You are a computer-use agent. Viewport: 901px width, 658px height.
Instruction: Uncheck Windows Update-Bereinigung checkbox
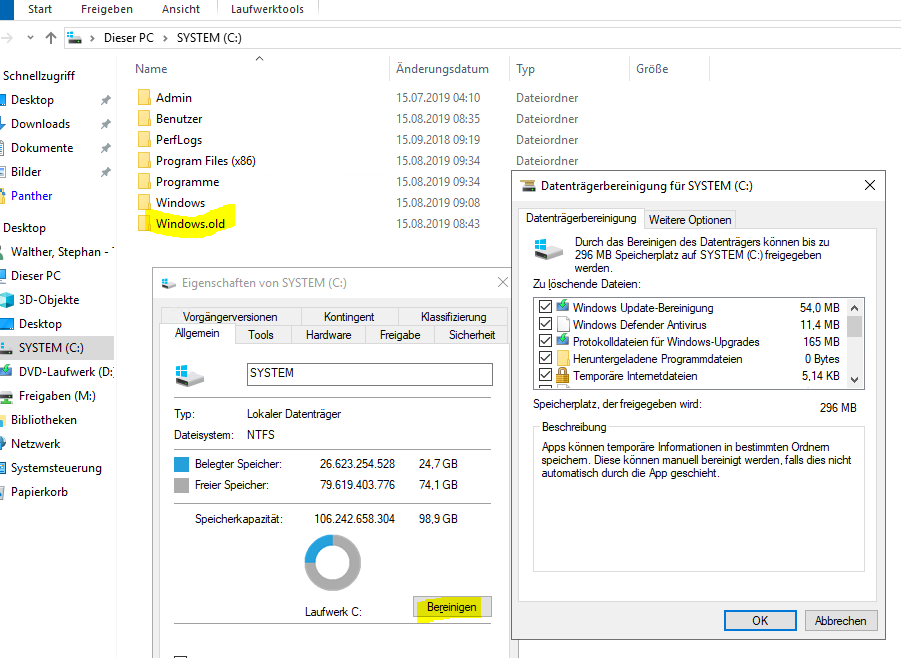[545, 307]
